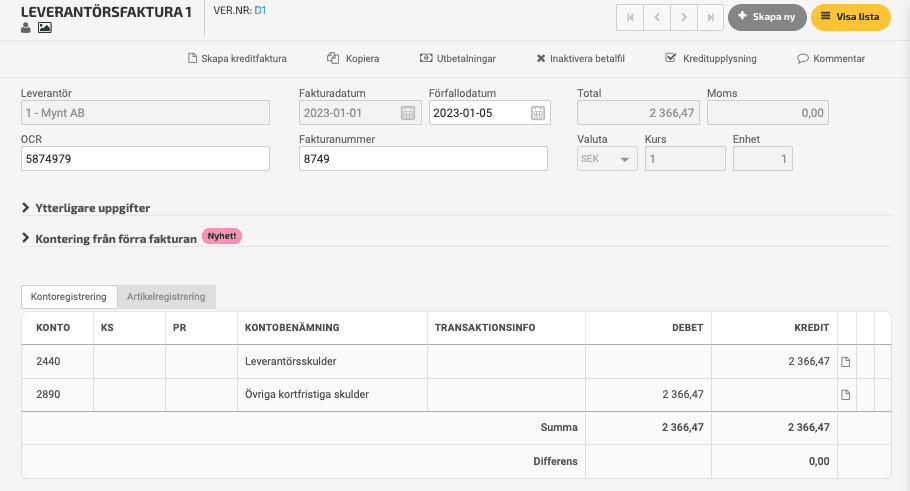Click document icon on row 2440
Viewport: 910px width, 491px height.
pyautogui.click(x=846, y=362)
